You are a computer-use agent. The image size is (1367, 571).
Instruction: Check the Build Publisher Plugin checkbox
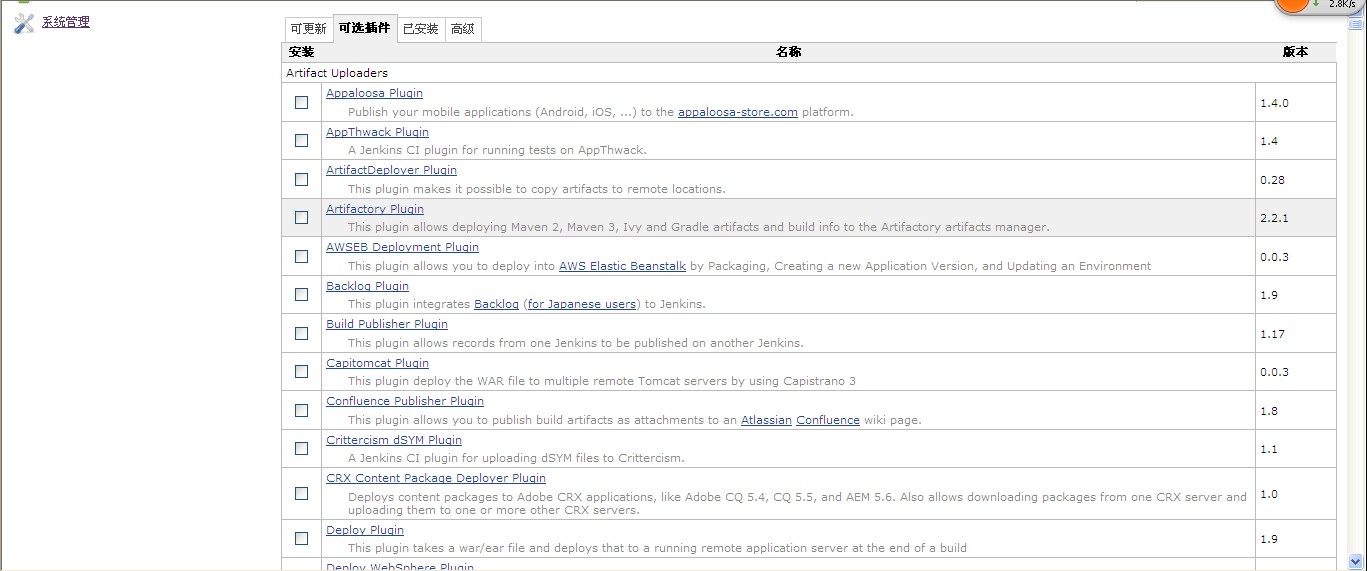(x=302, y=333)
